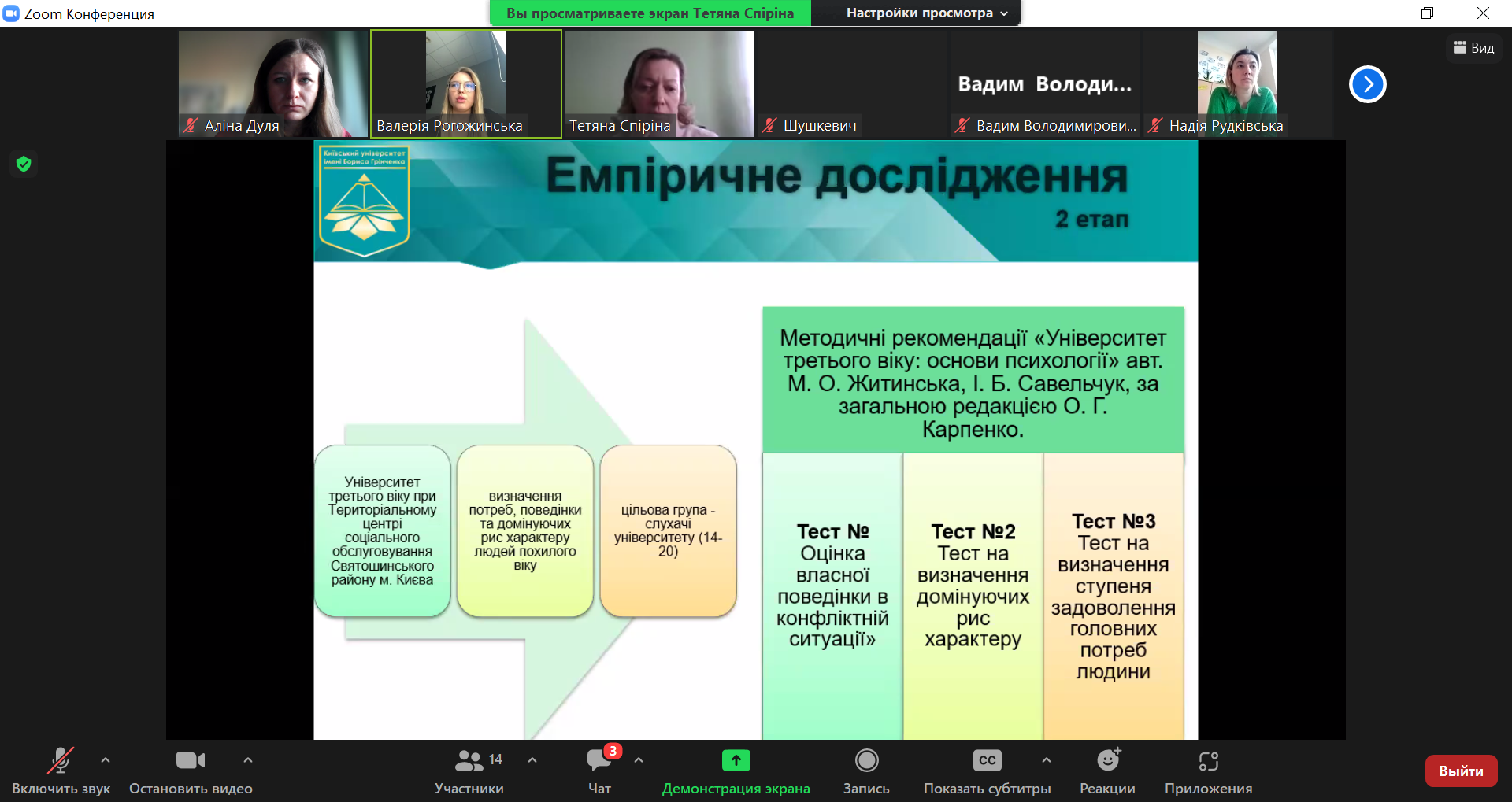This screenshot has height=802, width=1512.
Task: Leave the meeting with Выйти button
Action: pos(1461,771)
